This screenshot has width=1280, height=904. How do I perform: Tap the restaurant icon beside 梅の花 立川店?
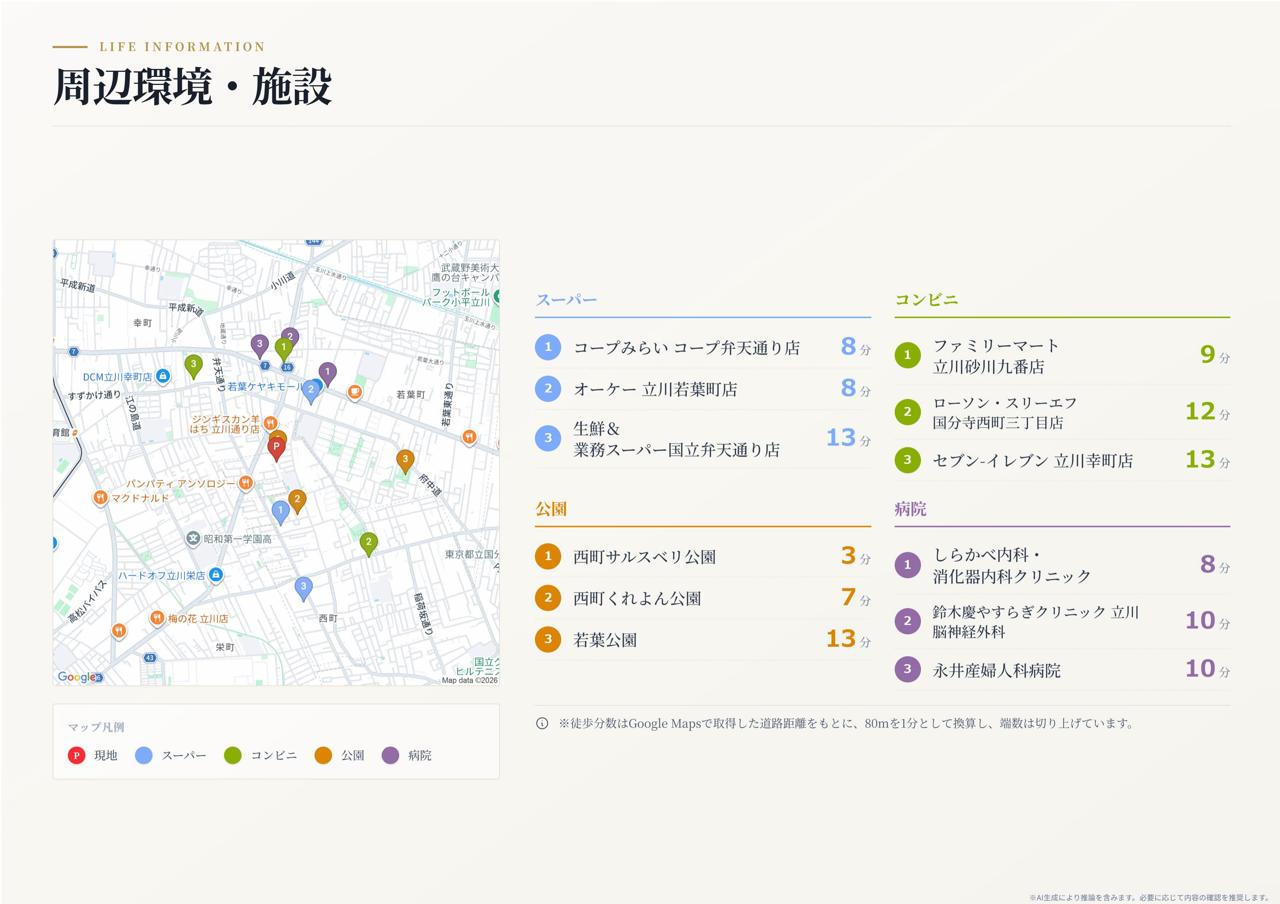tap(157, 618)
